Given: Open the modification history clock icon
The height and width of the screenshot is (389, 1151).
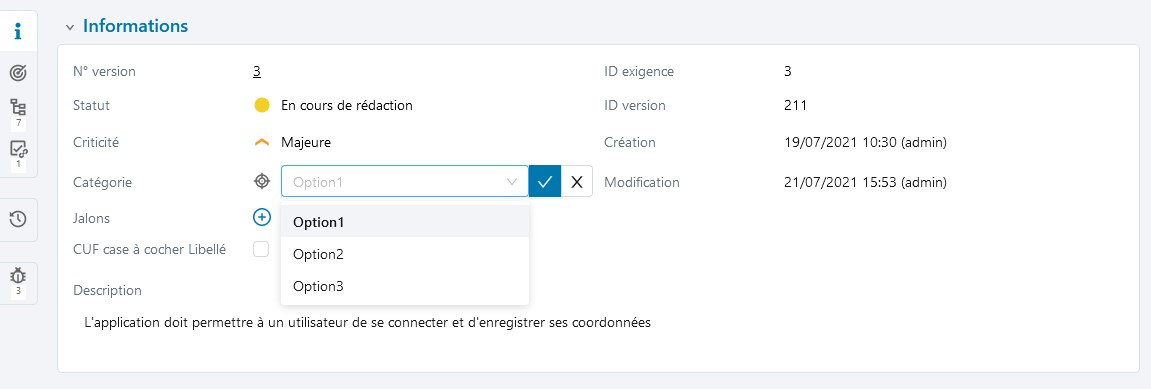Looking at the screenshot, I should [x=18, y=219].
